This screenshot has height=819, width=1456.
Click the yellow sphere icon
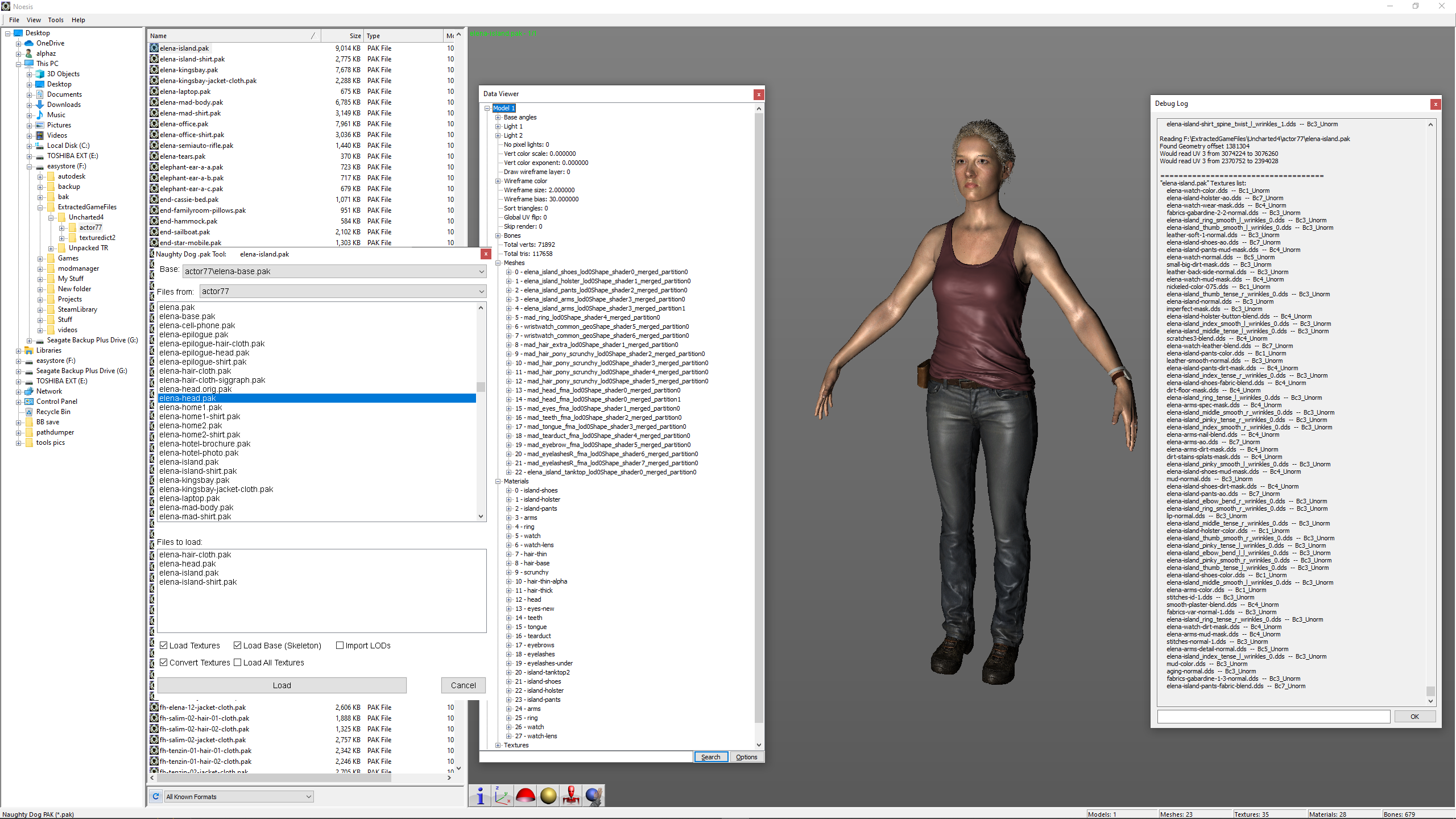click(548, 796)
